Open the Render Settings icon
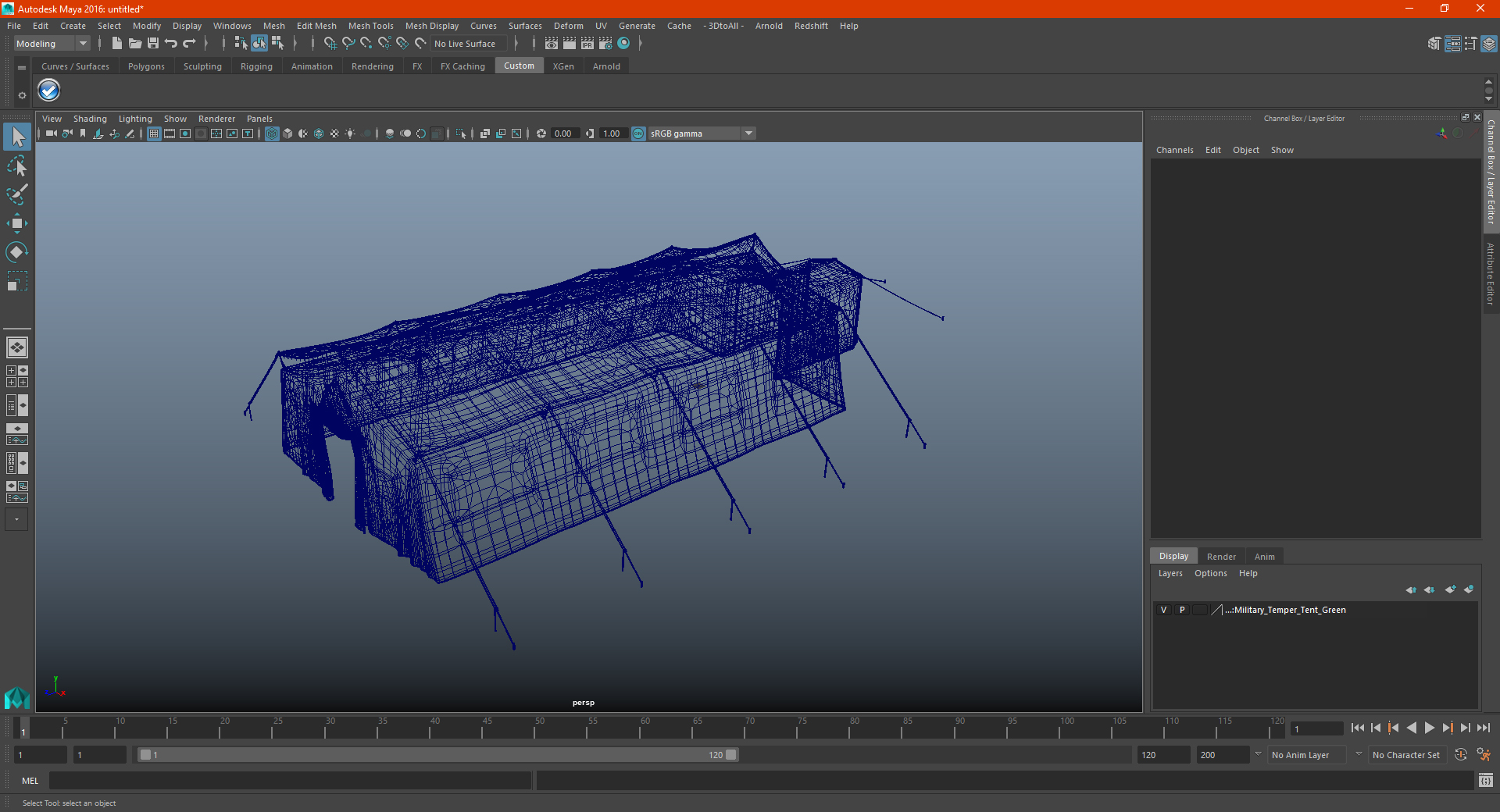Viewport: 1500px width, 812px height. click(x=605, y=44)
